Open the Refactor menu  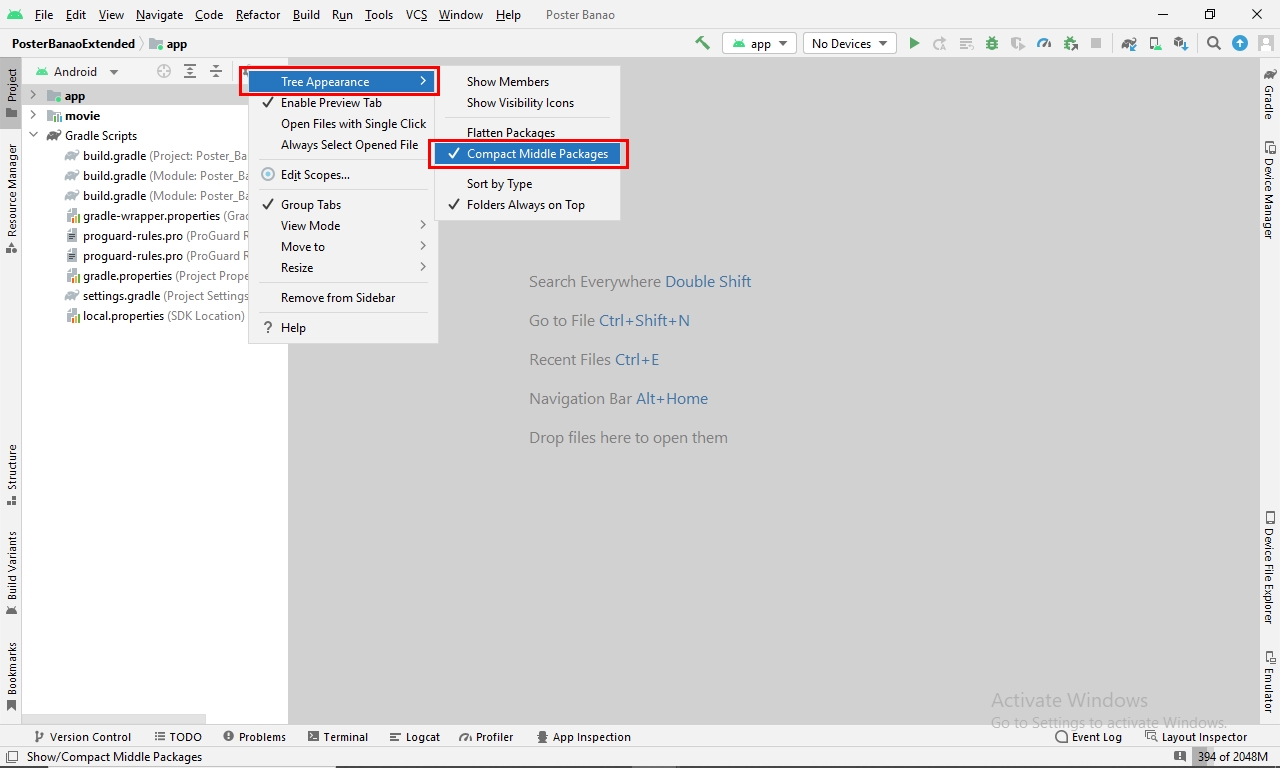click(x=258, y=15)
